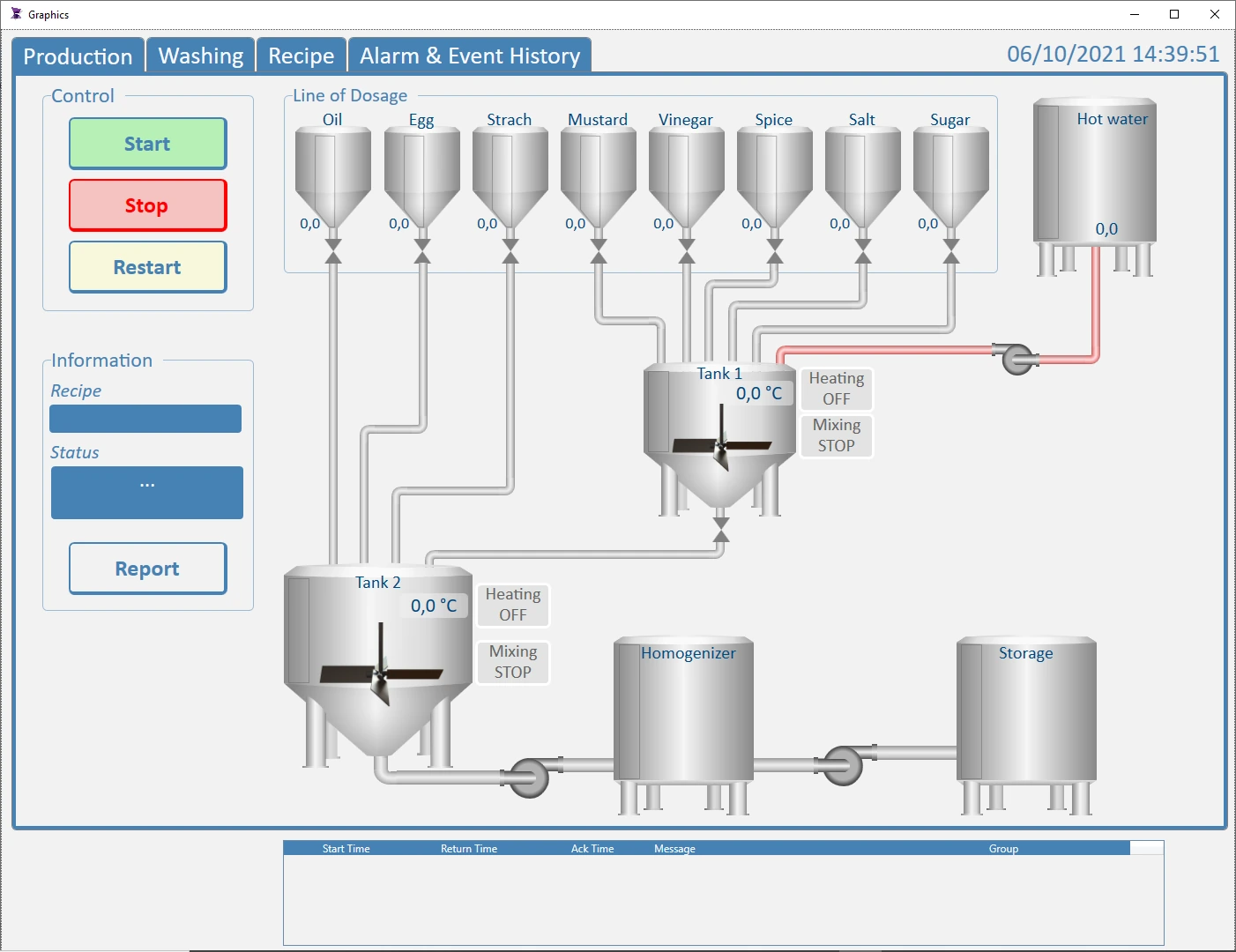Image resolution: width=1236 pixels, height=952 pixels.
Task: Select the Sugar dosage silo
Action: point(951,178)
